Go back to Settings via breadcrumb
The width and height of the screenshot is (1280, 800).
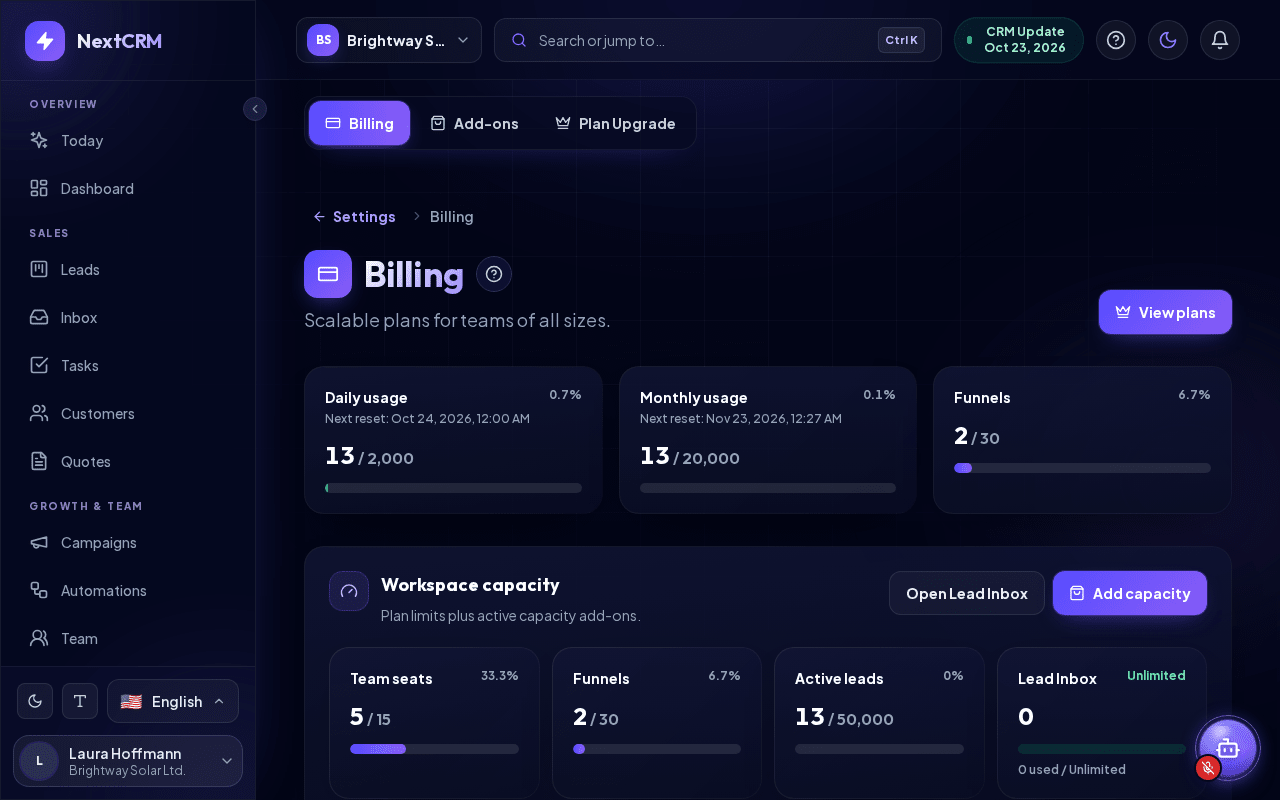[354, 217]
